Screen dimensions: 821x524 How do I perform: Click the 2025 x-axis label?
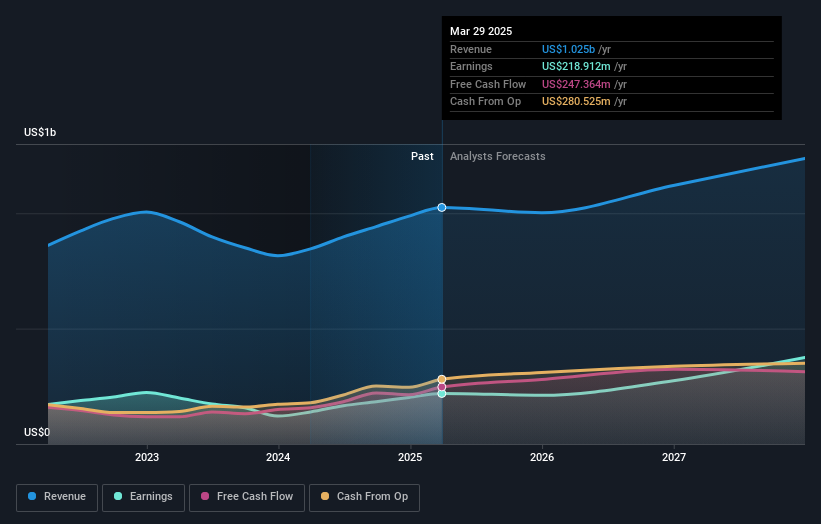tap(410, 457)
